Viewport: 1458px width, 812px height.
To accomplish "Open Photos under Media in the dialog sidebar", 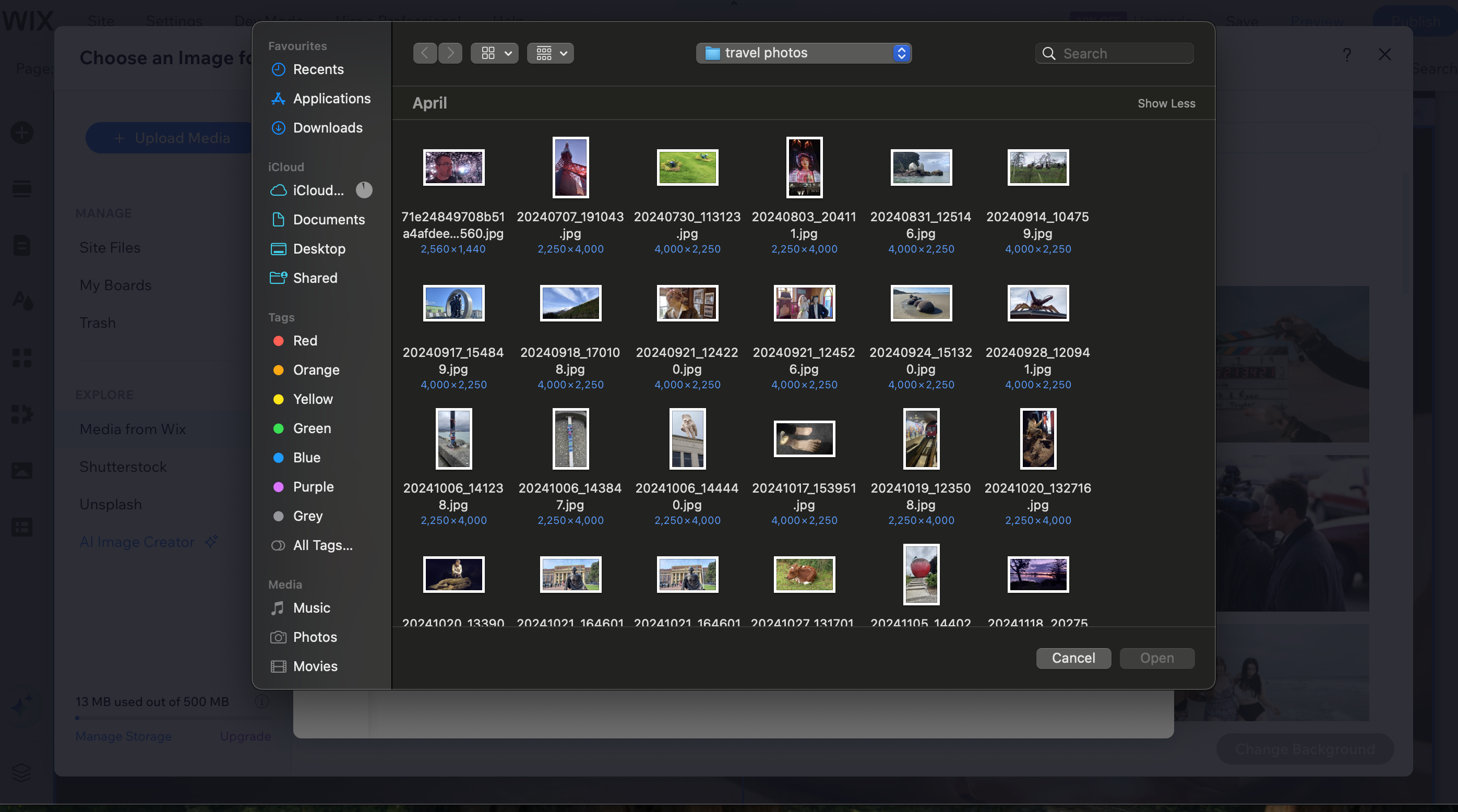I will [315, 637].
